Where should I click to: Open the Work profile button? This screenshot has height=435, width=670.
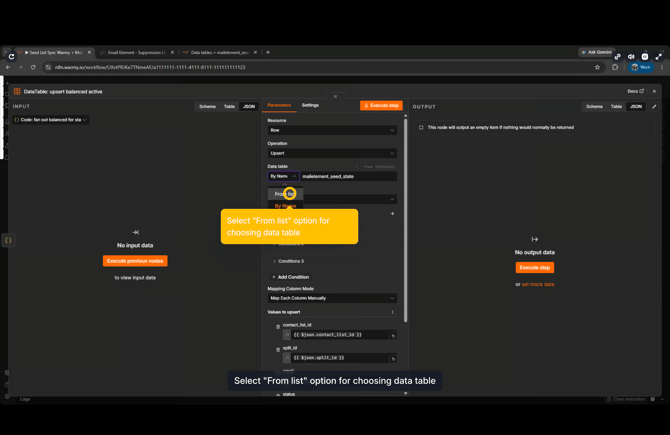click(641, 67)
